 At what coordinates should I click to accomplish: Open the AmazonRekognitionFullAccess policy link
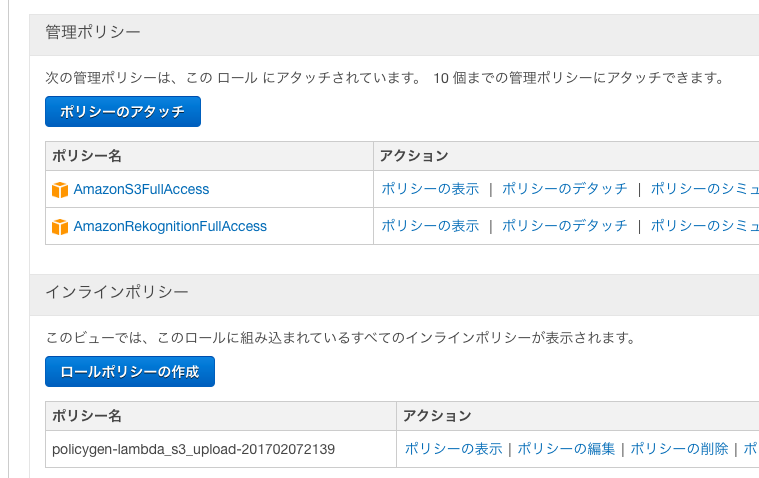[170, 226]
